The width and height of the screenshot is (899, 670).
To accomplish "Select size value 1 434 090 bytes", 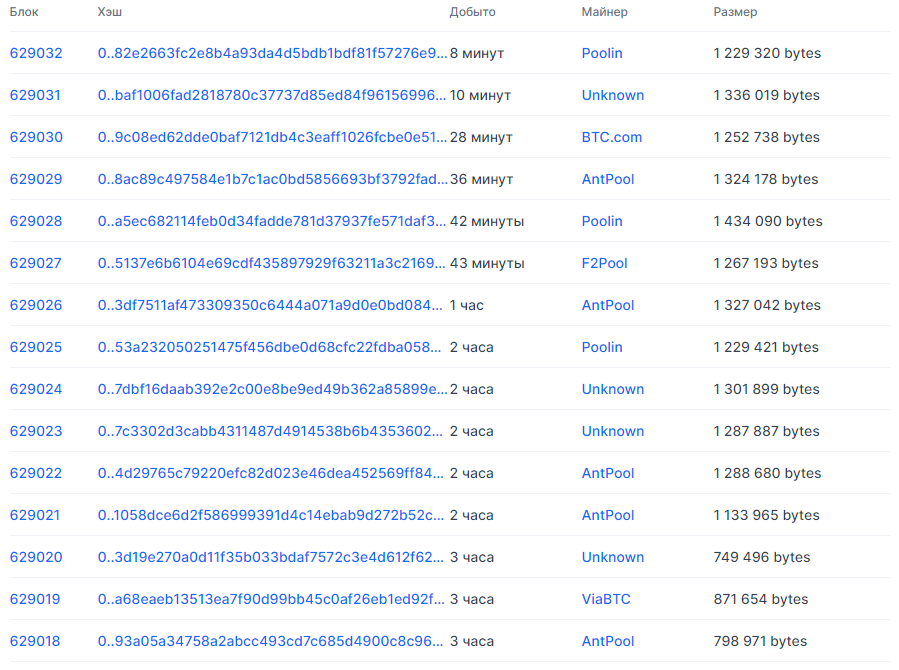I will [768, 221].
